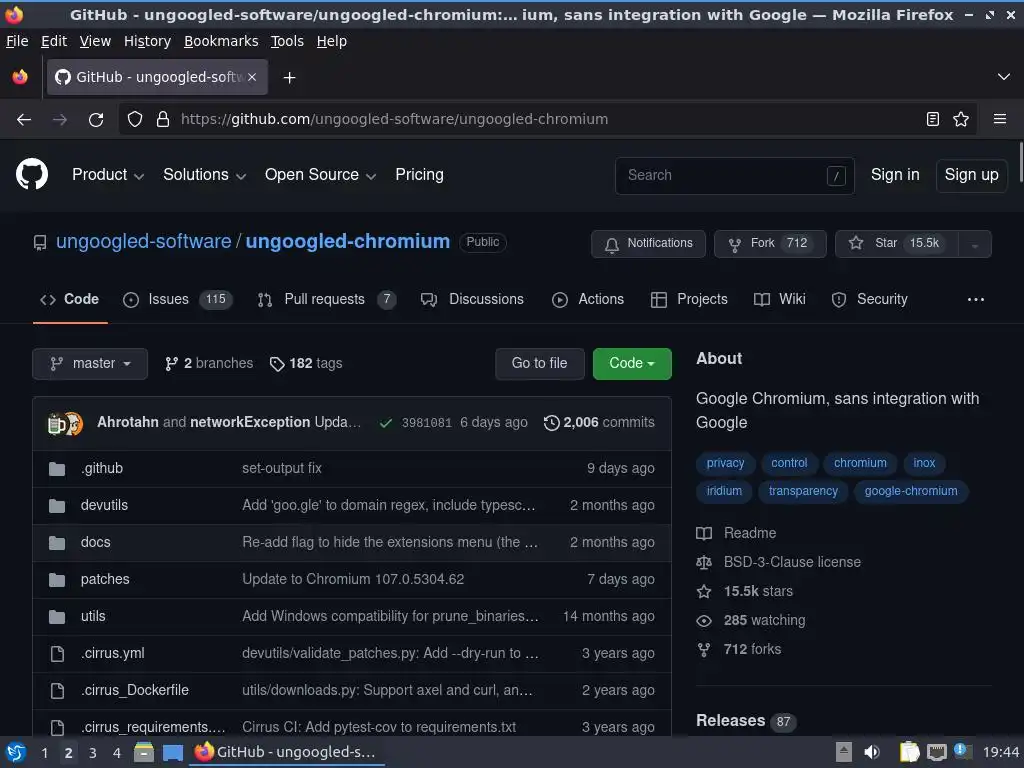The width and height of the screenshot is (1024, 768).
Task: Click Go to file button
Action: (539, 363)
